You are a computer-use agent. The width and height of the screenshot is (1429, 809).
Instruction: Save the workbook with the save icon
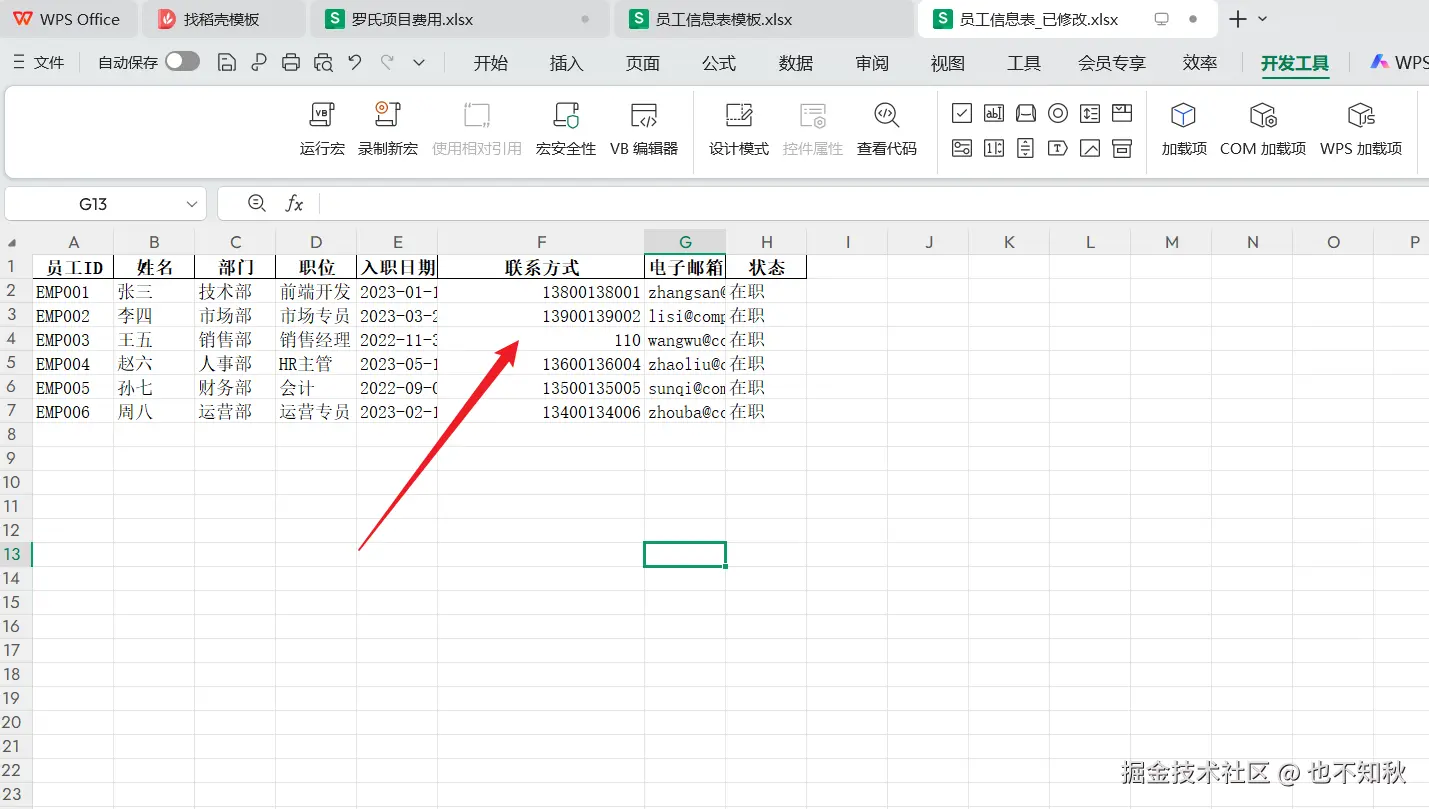click(227, 63)
